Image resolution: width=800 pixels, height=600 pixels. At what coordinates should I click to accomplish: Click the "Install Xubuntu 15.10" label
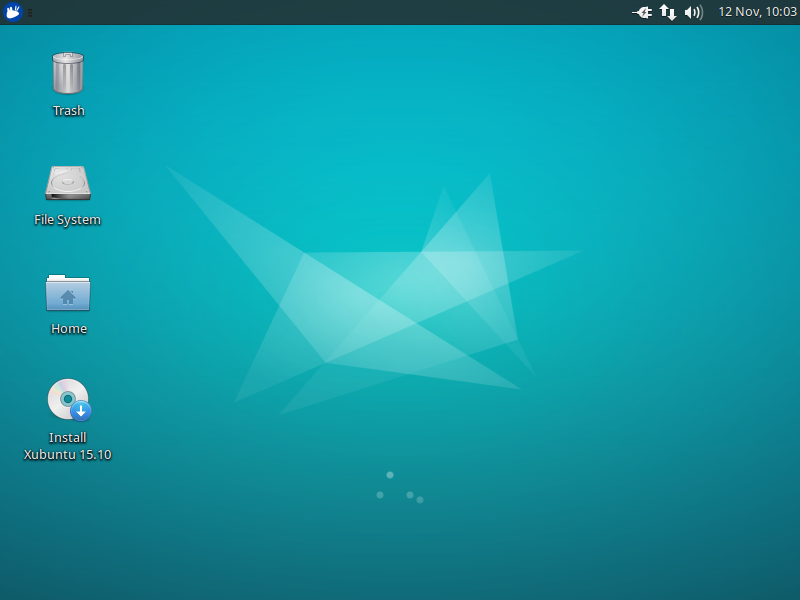[68, 446]
